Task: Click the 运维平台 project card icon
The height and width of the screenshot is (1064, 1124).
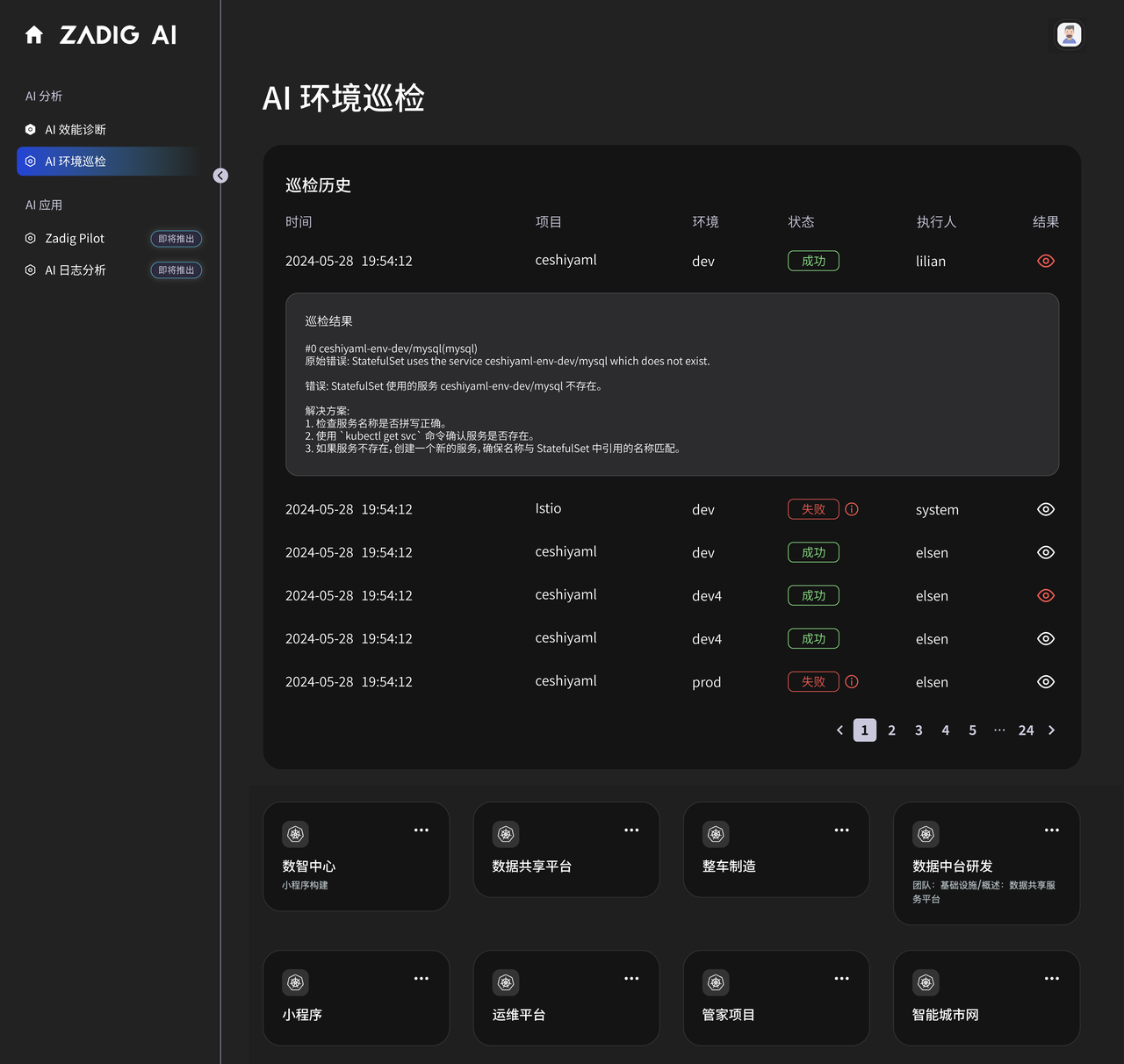Action: point(506,982)
